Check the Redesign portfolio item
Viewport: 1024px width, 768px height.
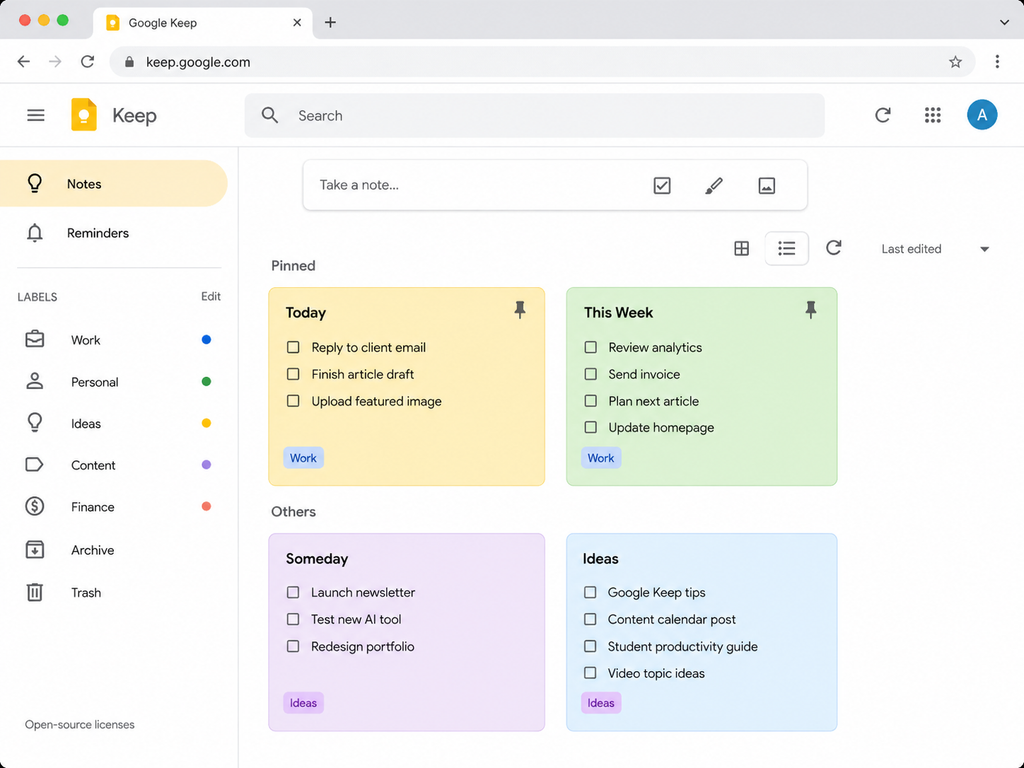[x=293, y=646]
